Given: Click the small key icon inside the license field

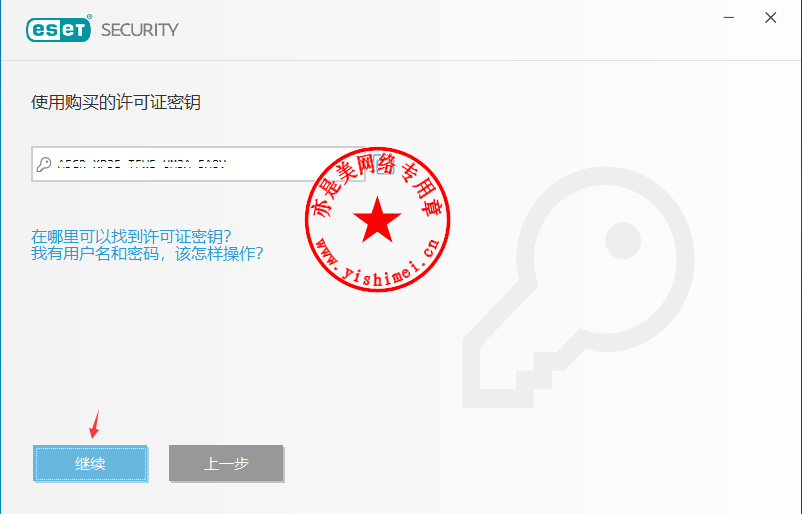Looking at the screenshot, I should pos(44,164).
